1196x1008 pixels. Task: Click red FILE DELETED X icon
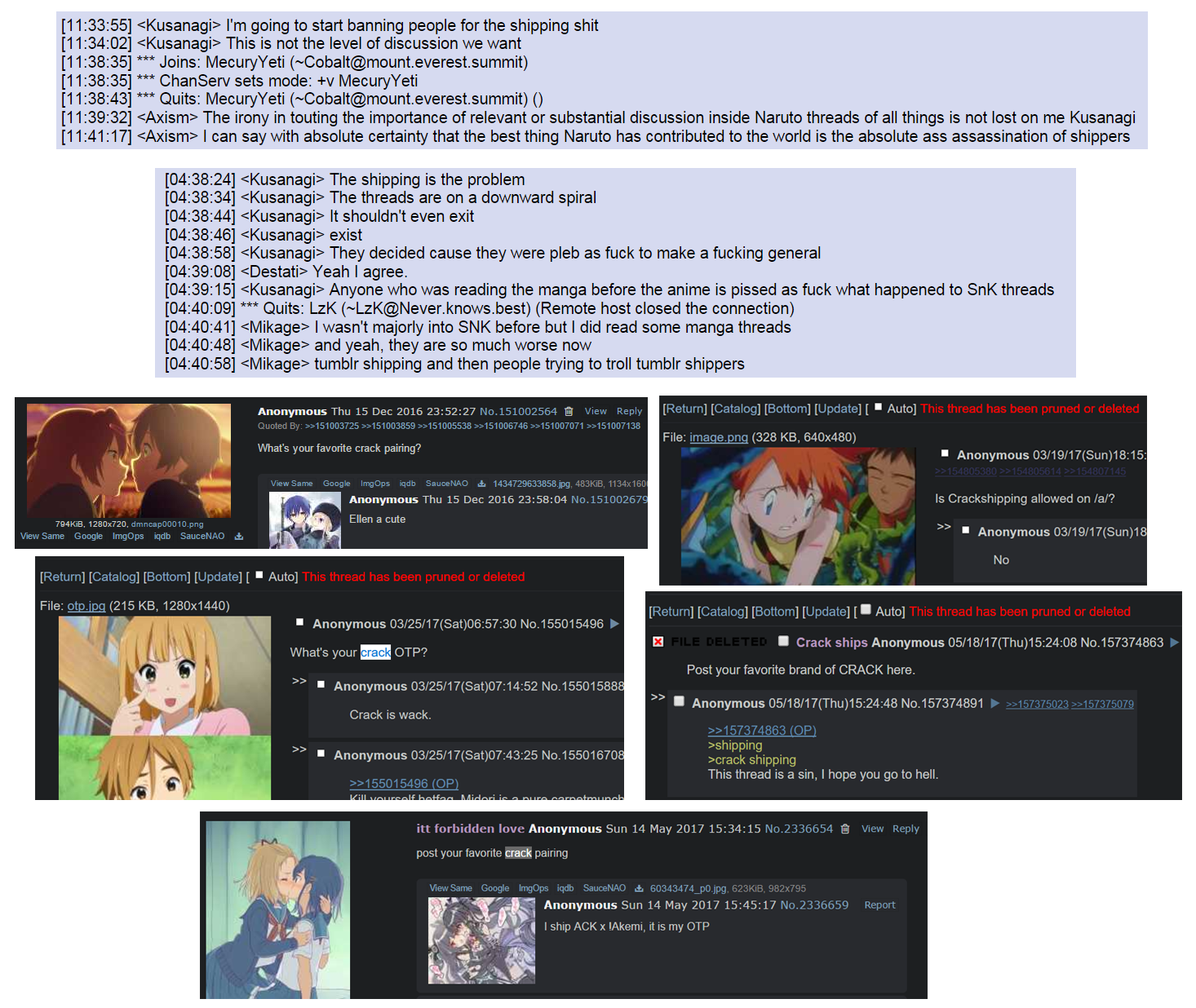(x=658, y=642)
